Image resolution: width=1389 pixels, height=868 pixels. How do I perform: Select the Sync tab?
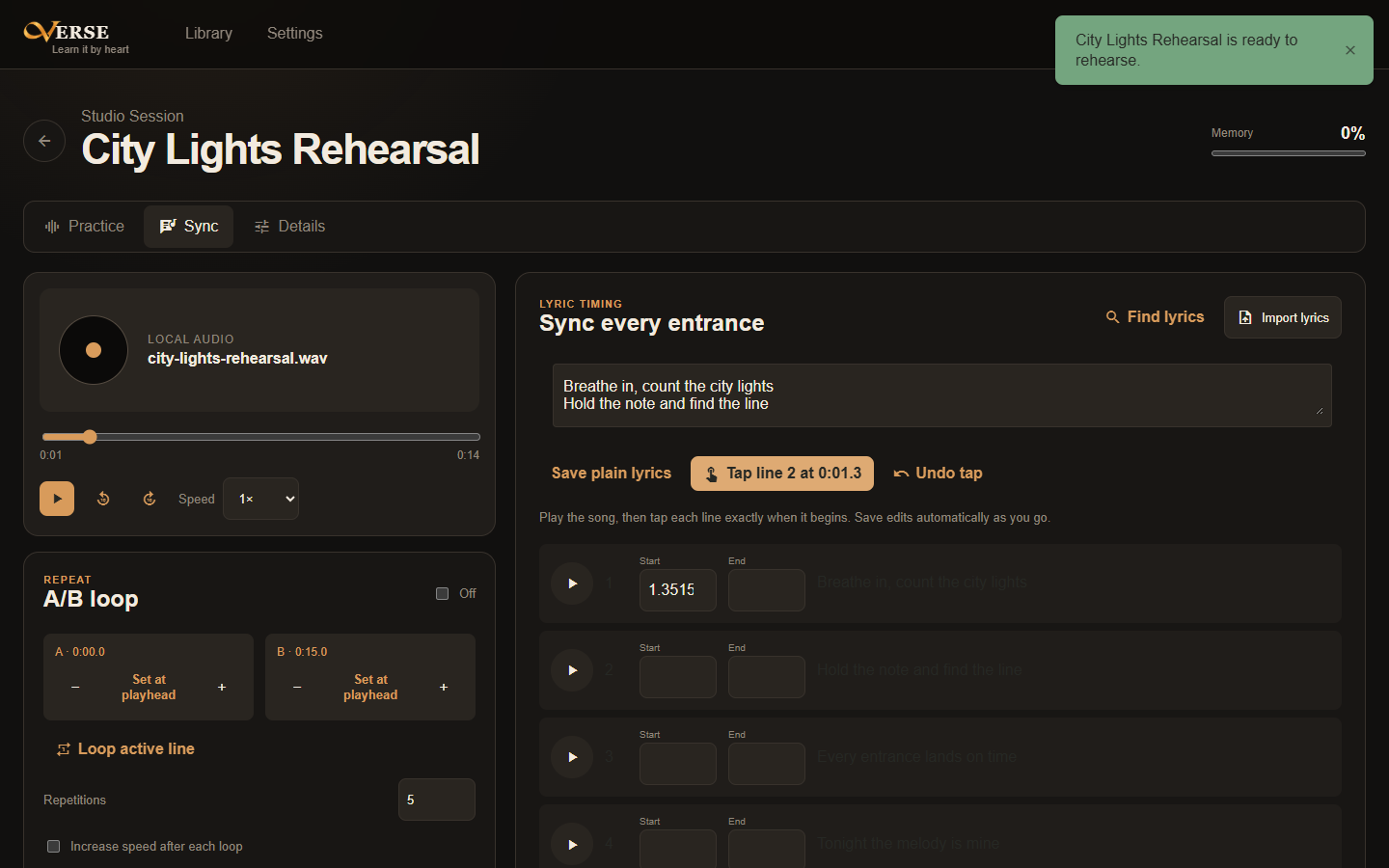coord(189,227)
